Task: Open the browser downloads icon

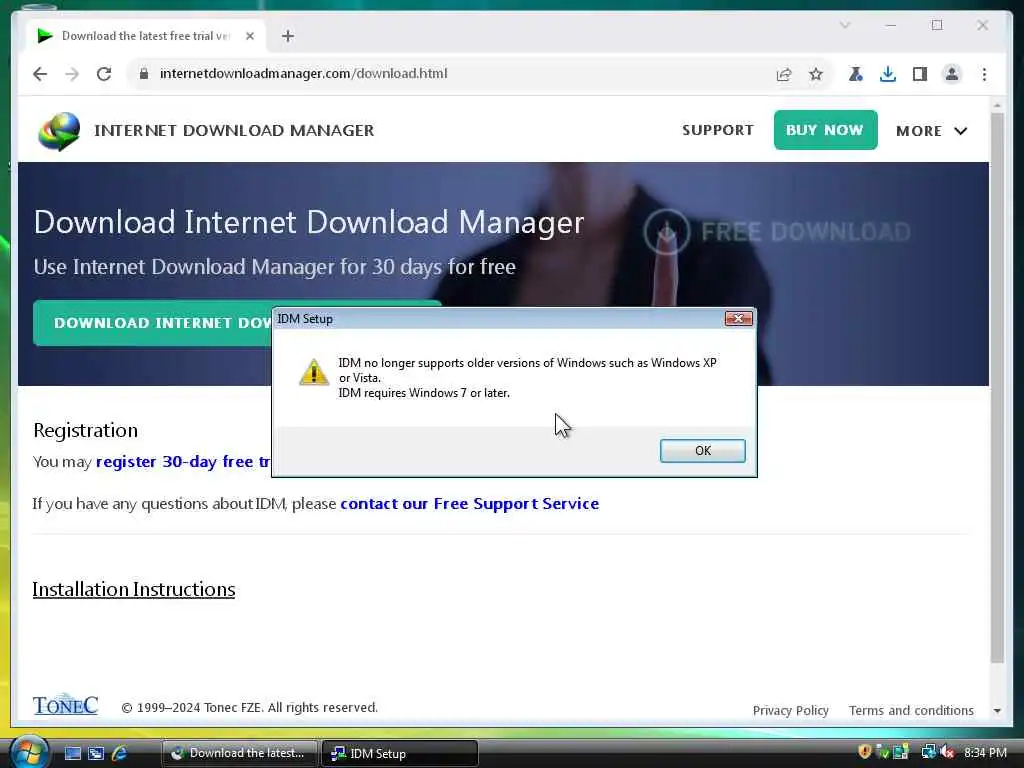Action: pos(888,74)
